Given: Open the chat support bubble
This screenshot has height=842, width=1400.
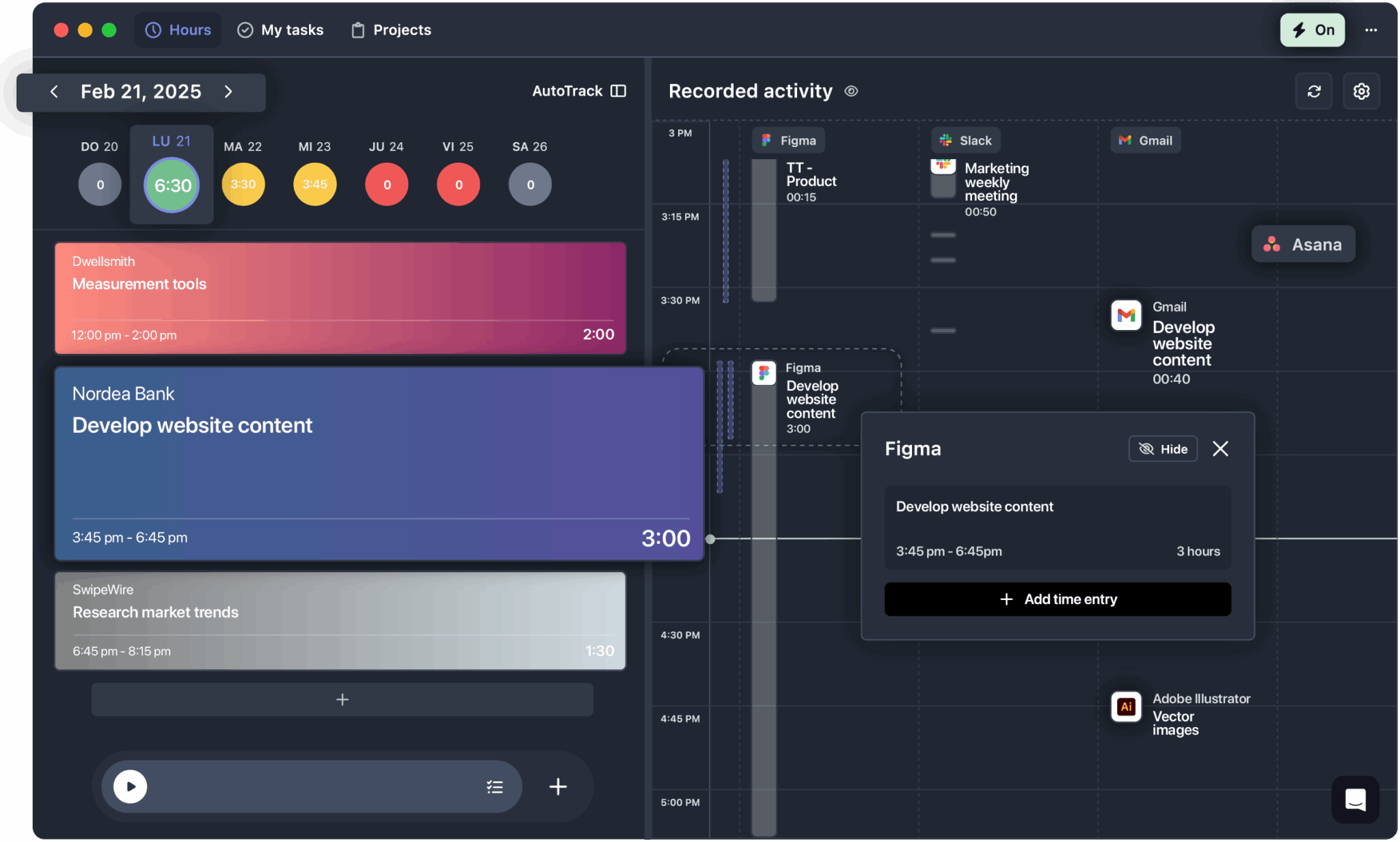Looking at the screenshot, I should pyautogui.click(x=1357, y=800).
